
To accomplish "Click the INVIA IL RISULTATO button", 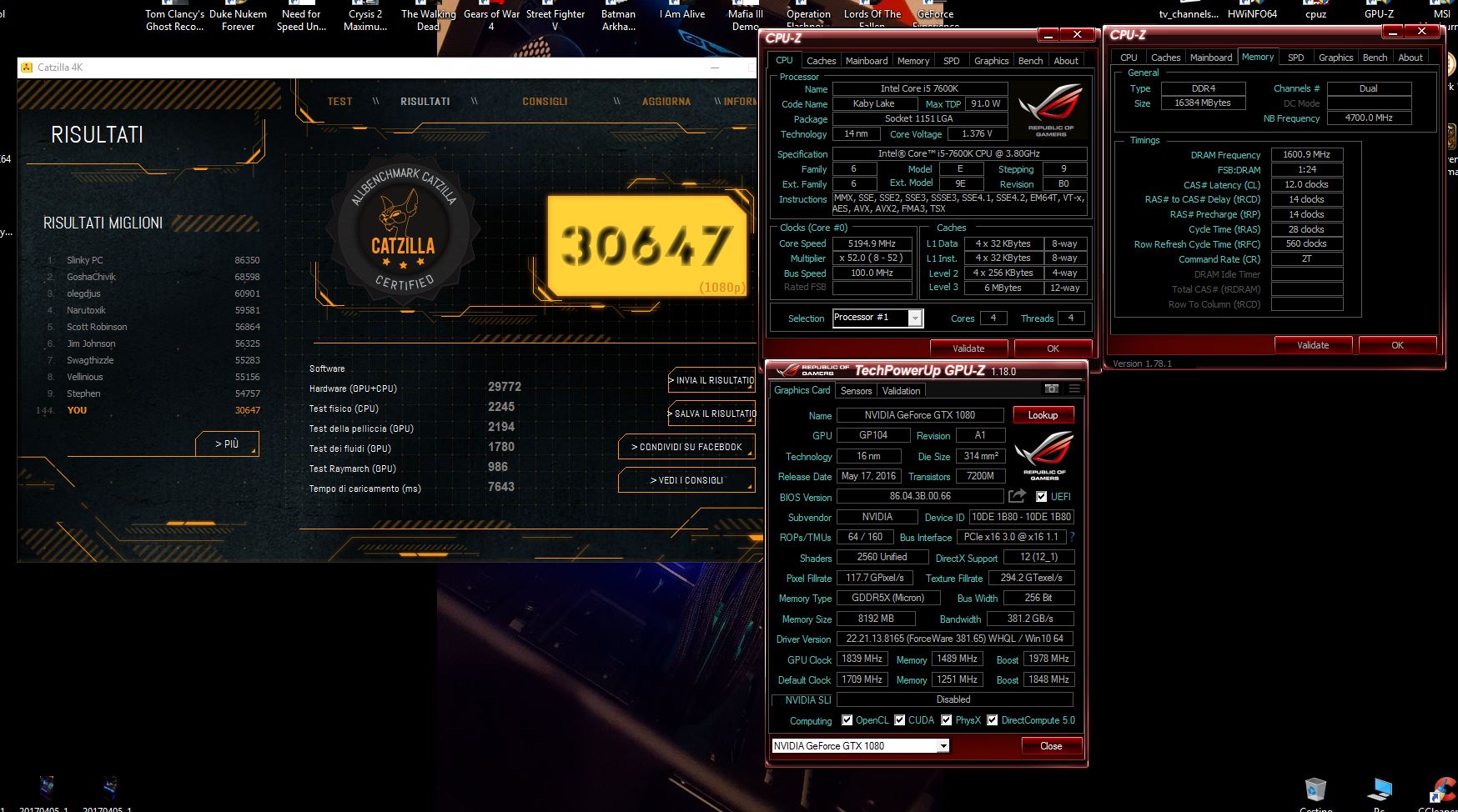I will point(711,380).
